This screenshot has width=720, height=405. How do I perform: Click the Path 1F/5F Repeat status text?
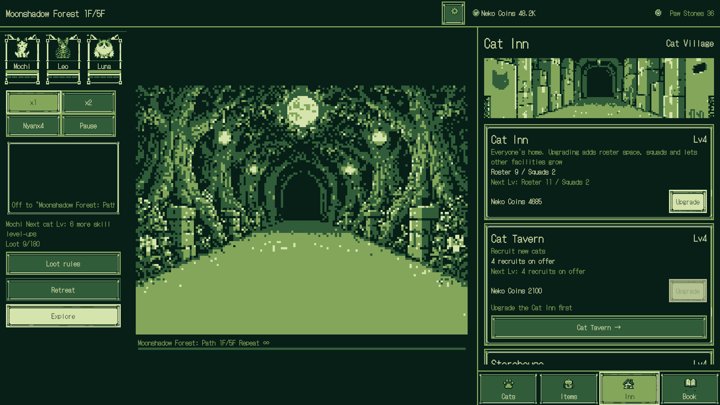[203, 343]
